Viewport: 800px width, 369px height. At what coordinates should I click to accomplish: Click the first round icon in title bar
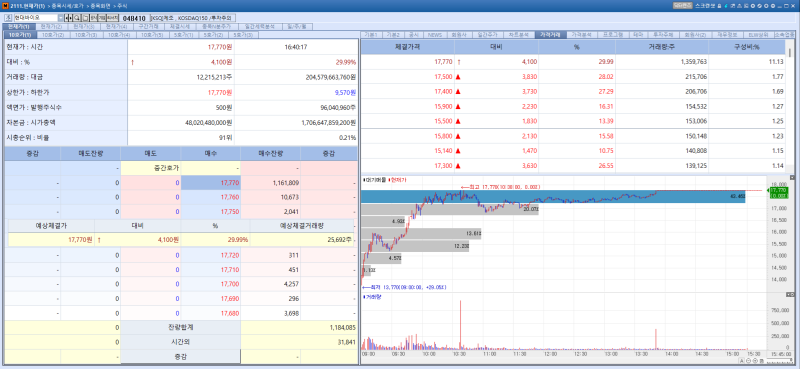[753, 6]
